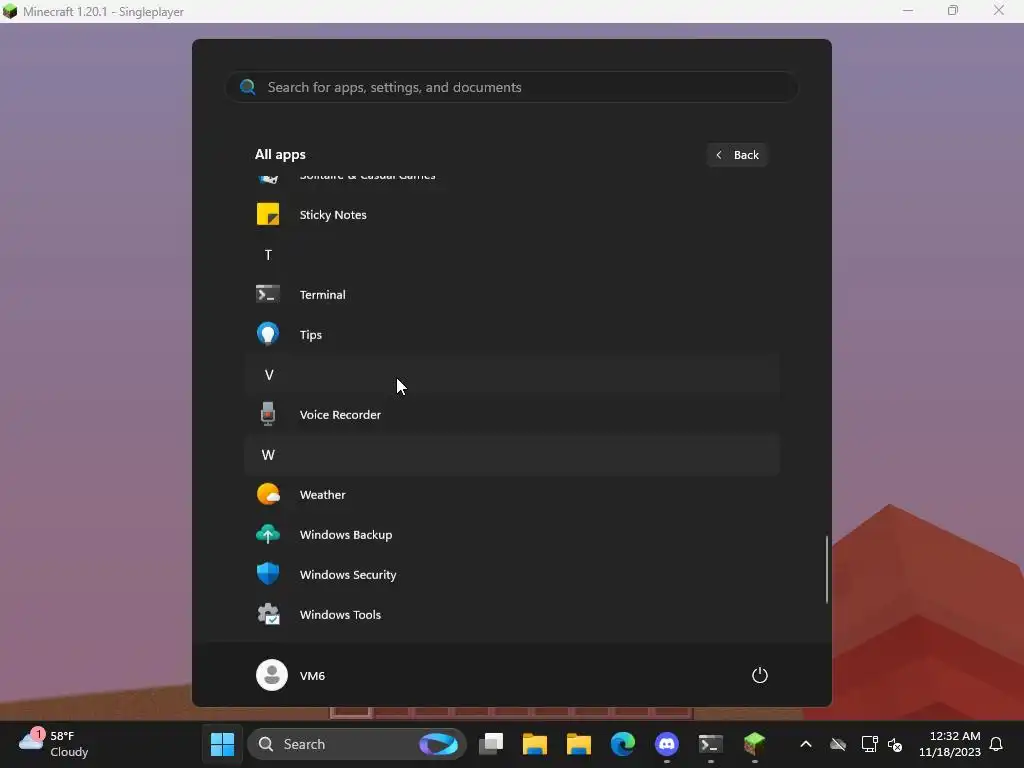
Task: Open the power options button
Action: click(x=760, y=675)
